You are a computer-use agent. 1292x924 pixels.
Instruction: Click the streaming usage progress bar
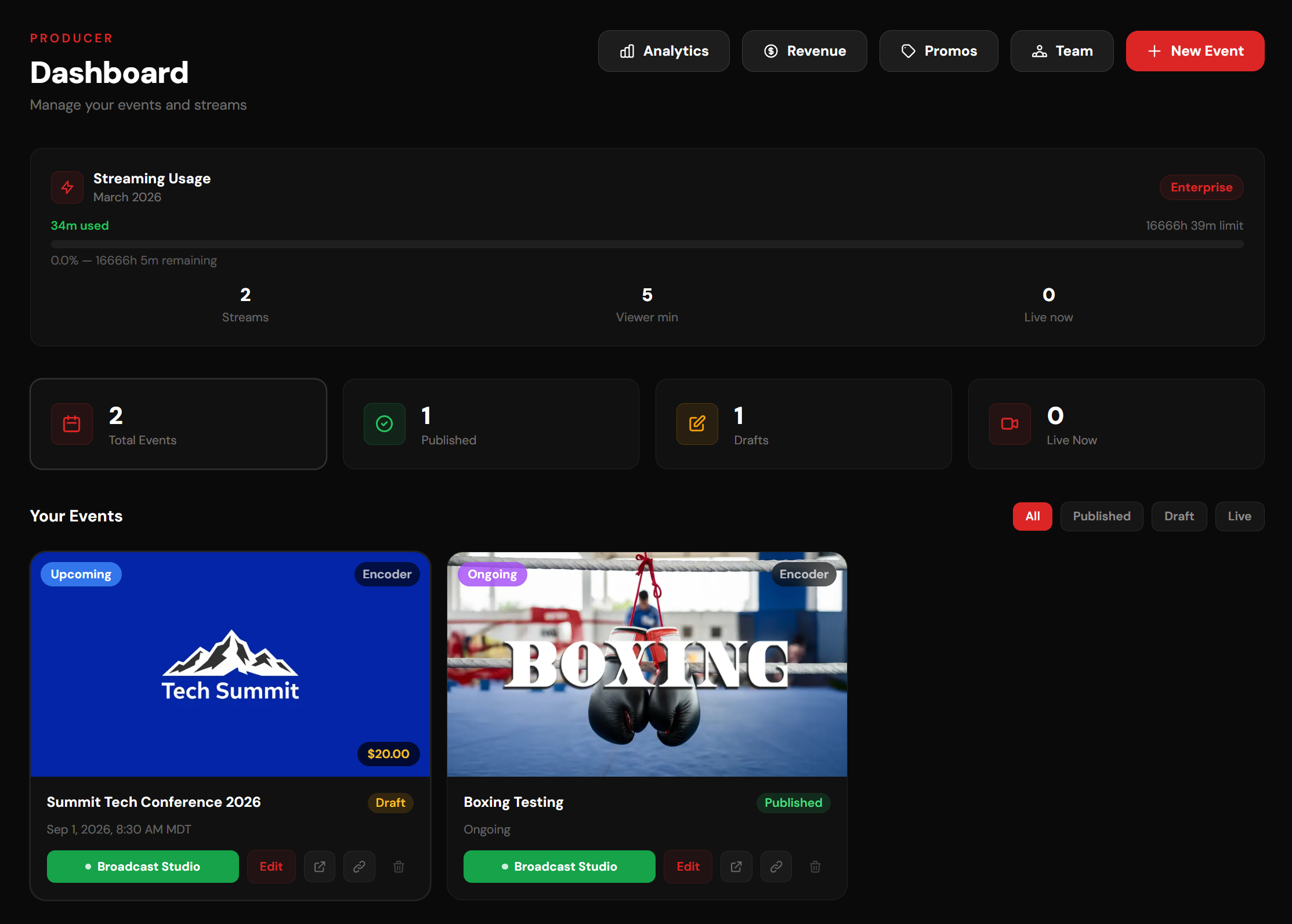click(646, 244)
